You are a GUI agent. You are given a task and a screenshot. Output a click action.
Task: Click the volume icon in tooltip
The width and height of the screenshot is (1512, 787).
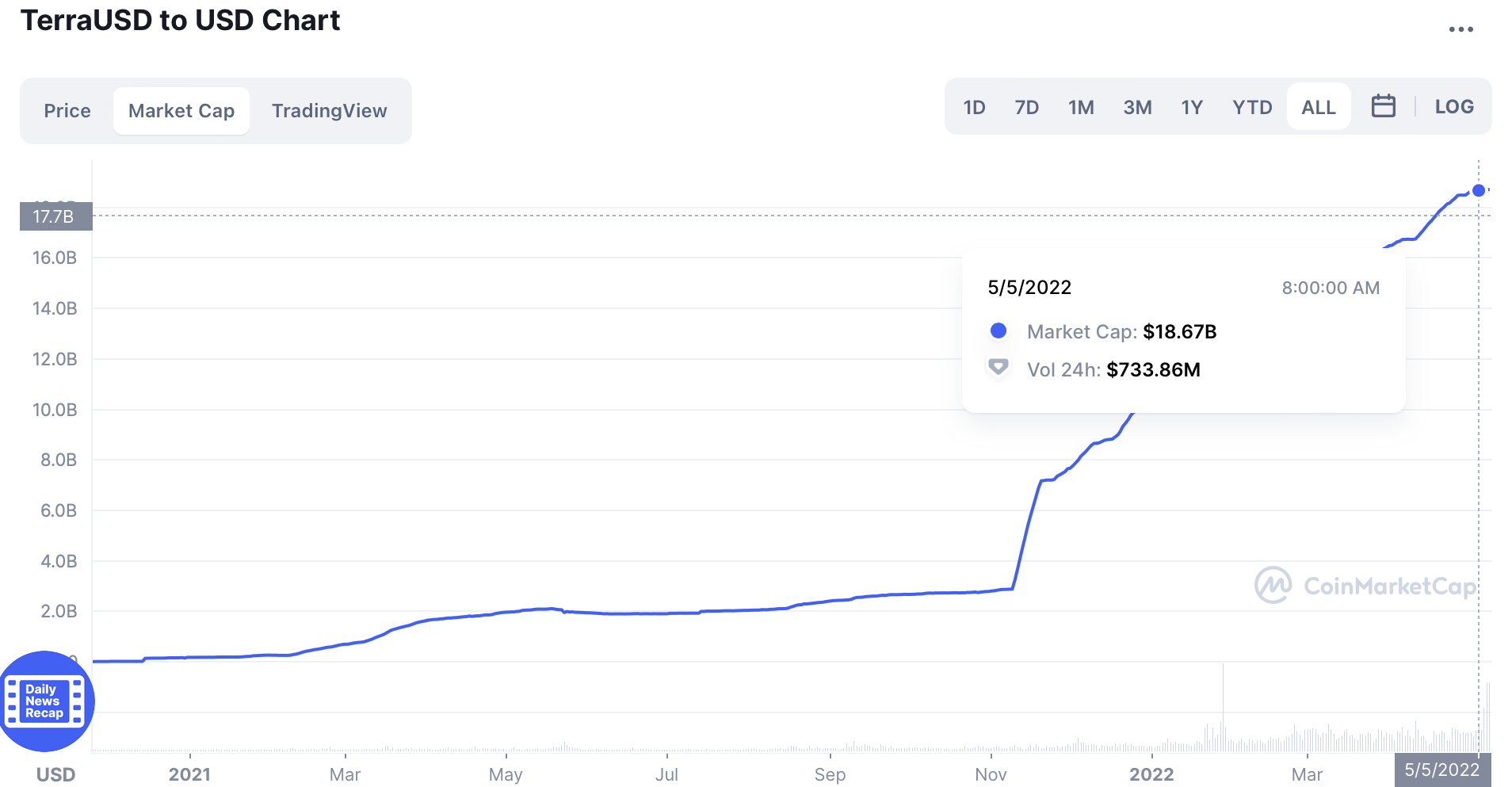point(998,367)
